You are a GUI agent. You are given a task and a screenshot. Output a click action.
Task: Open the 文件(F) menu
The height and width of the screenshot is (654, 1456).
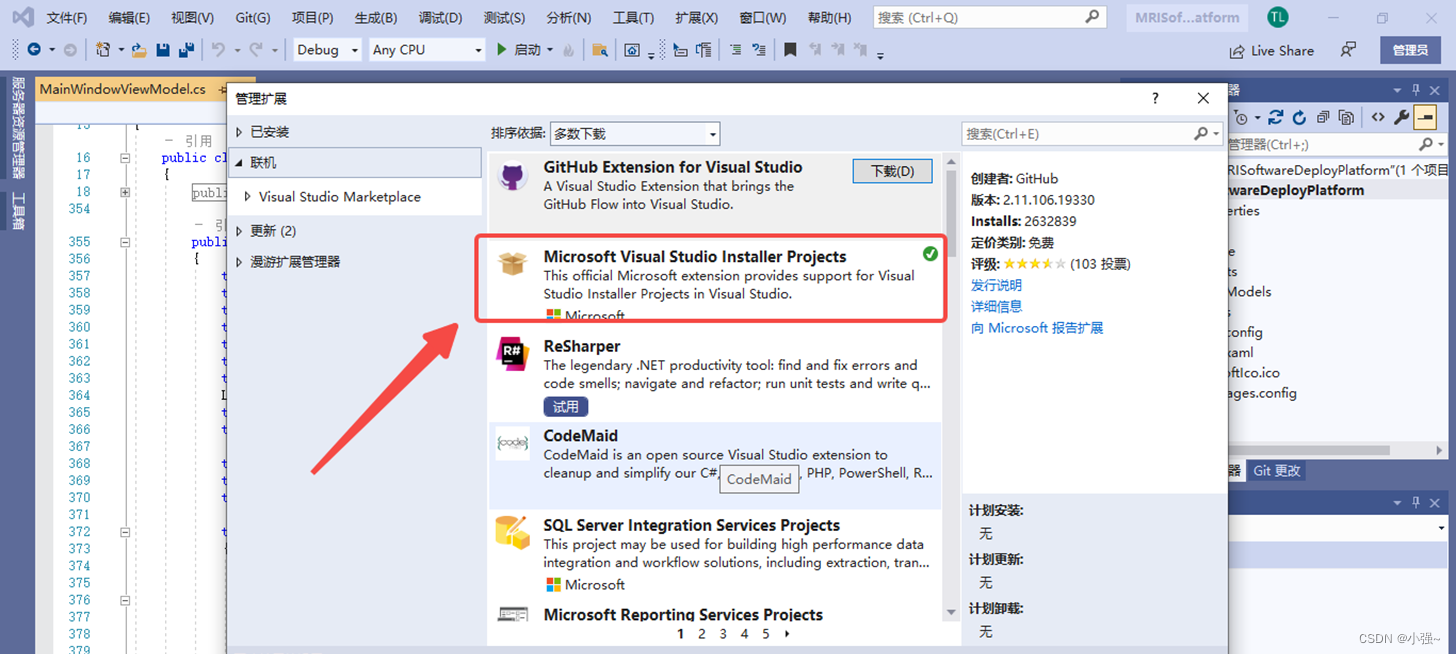point(67,18)
